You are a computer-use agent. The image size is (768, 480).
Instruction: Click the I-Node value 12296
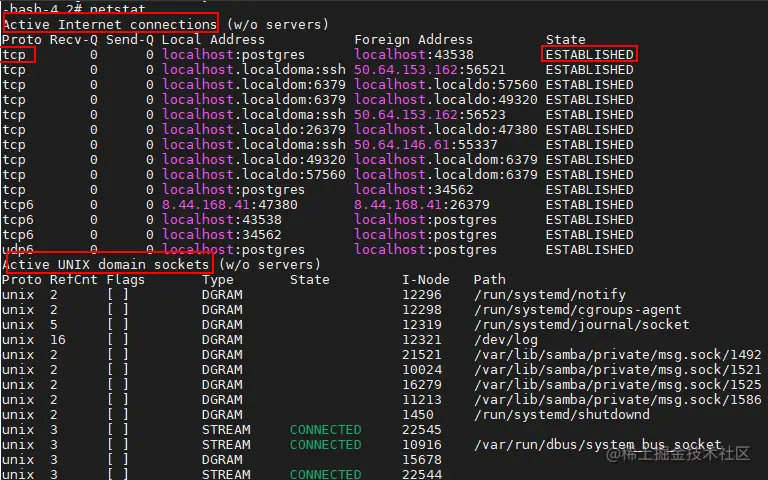click(x=422, y=295)
